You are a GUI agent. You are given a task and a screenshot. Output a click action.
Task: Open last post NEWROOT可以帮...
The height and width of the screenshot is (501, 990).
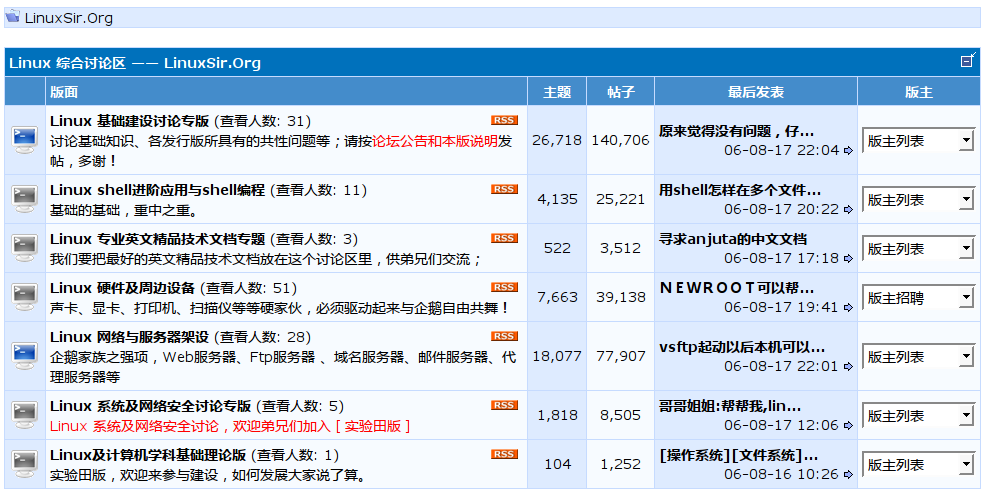[x=736, y=288]
